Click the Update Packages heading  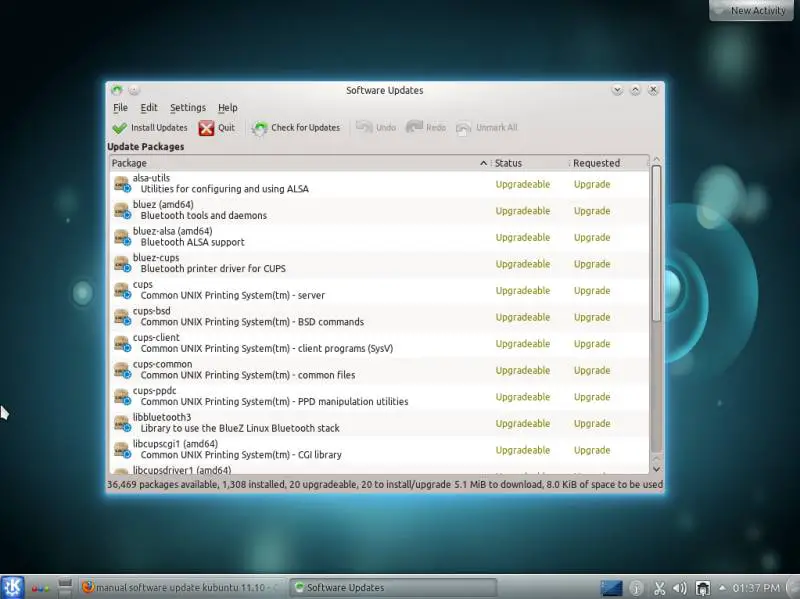pos(145,146)
